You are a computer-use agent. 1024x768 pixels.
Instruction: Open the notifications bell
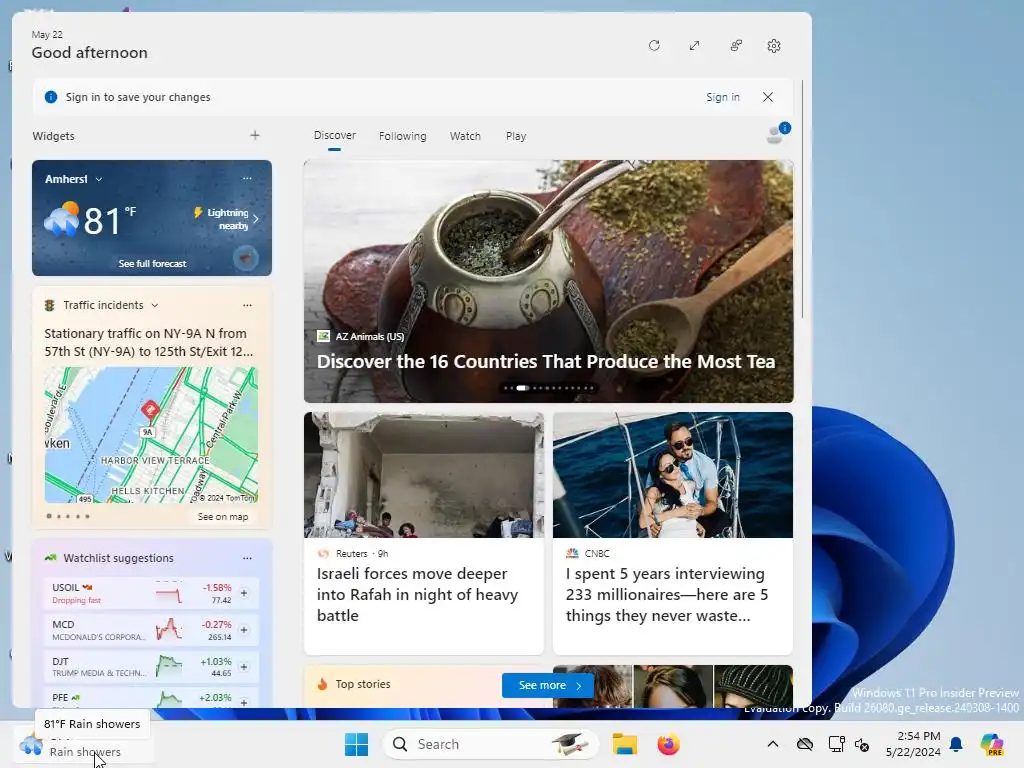(x=956, y=744)
